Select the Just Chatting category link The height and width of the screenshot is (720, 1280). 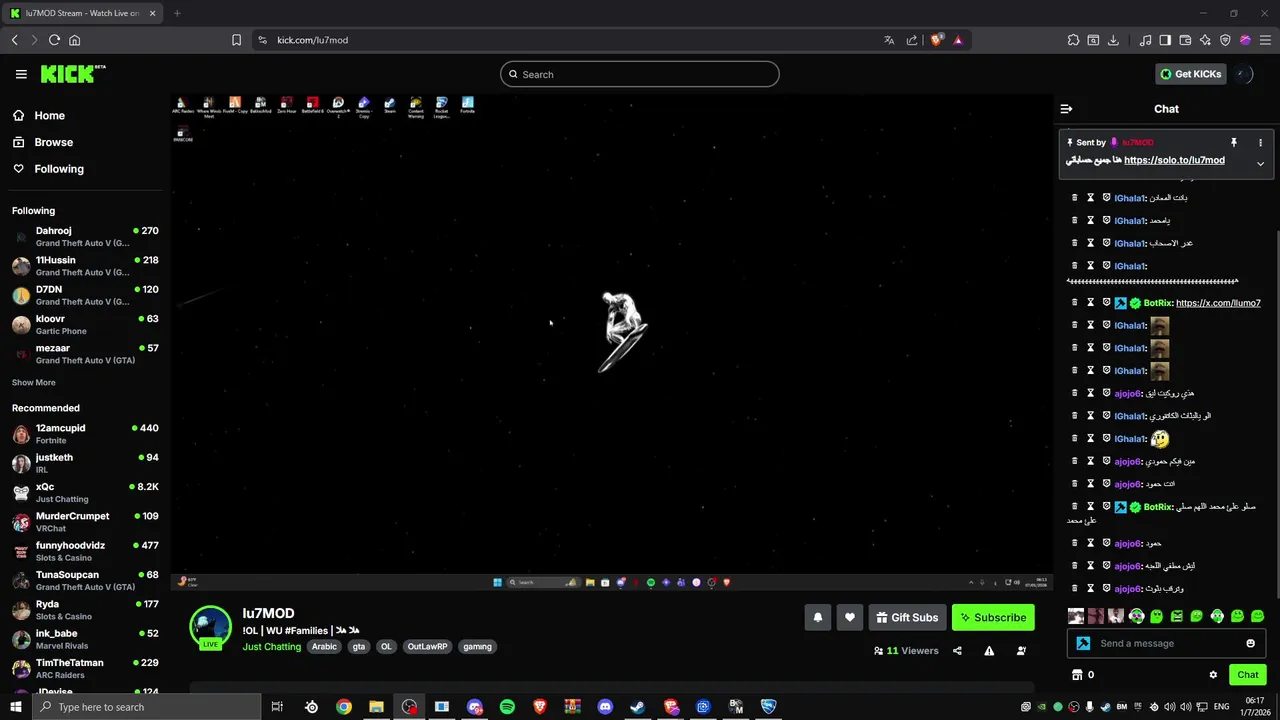[272, 647]
